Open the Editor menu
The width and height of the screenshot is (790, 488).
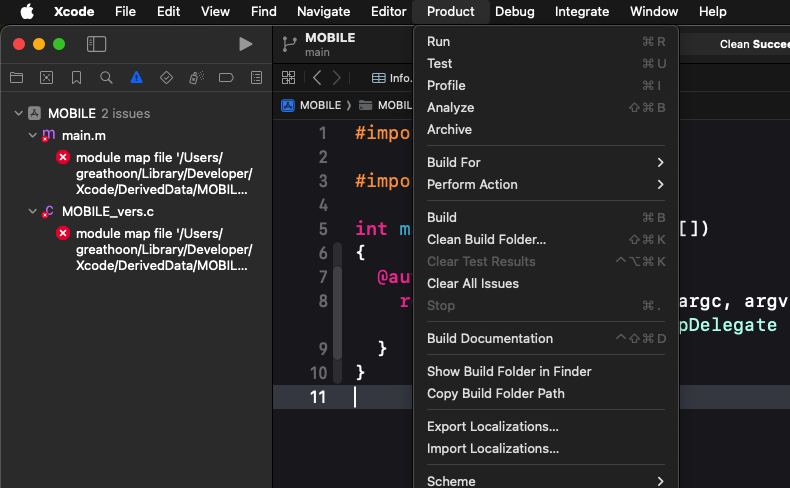(x=388, y=11)
